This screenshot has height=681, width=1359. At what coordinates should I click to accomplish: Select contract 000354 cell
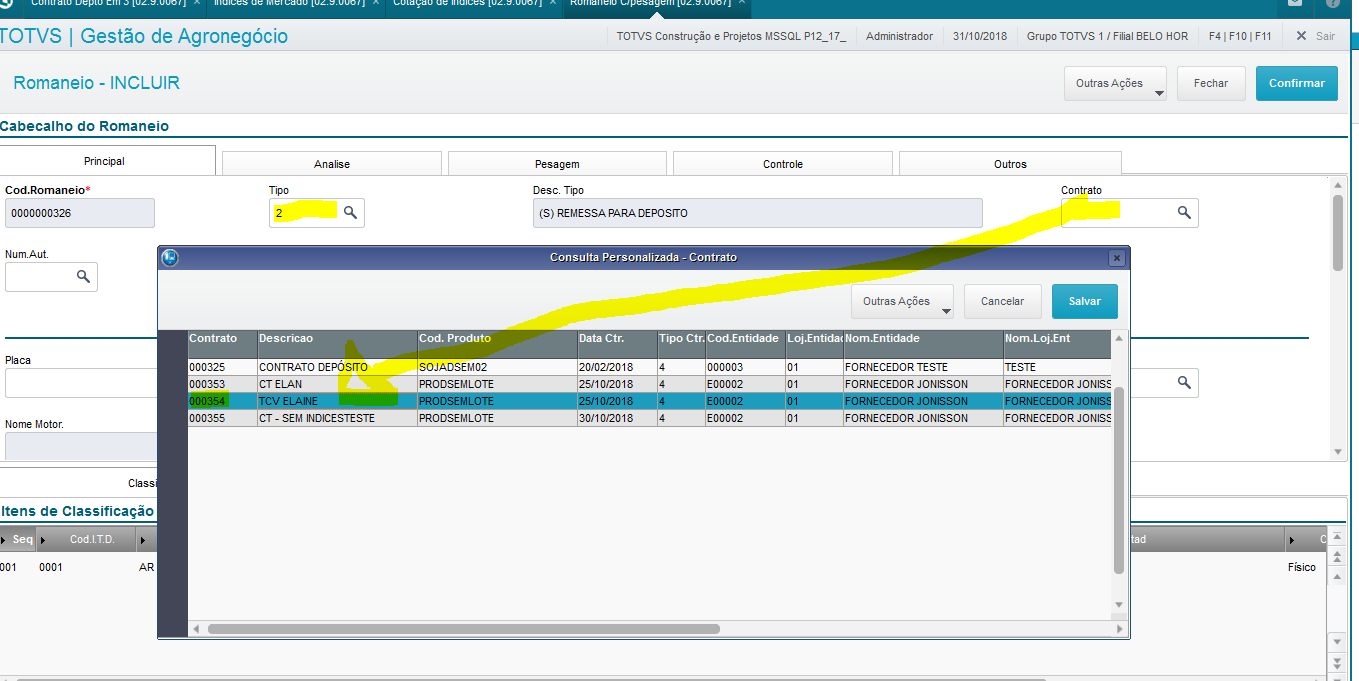tap(222, 401)
